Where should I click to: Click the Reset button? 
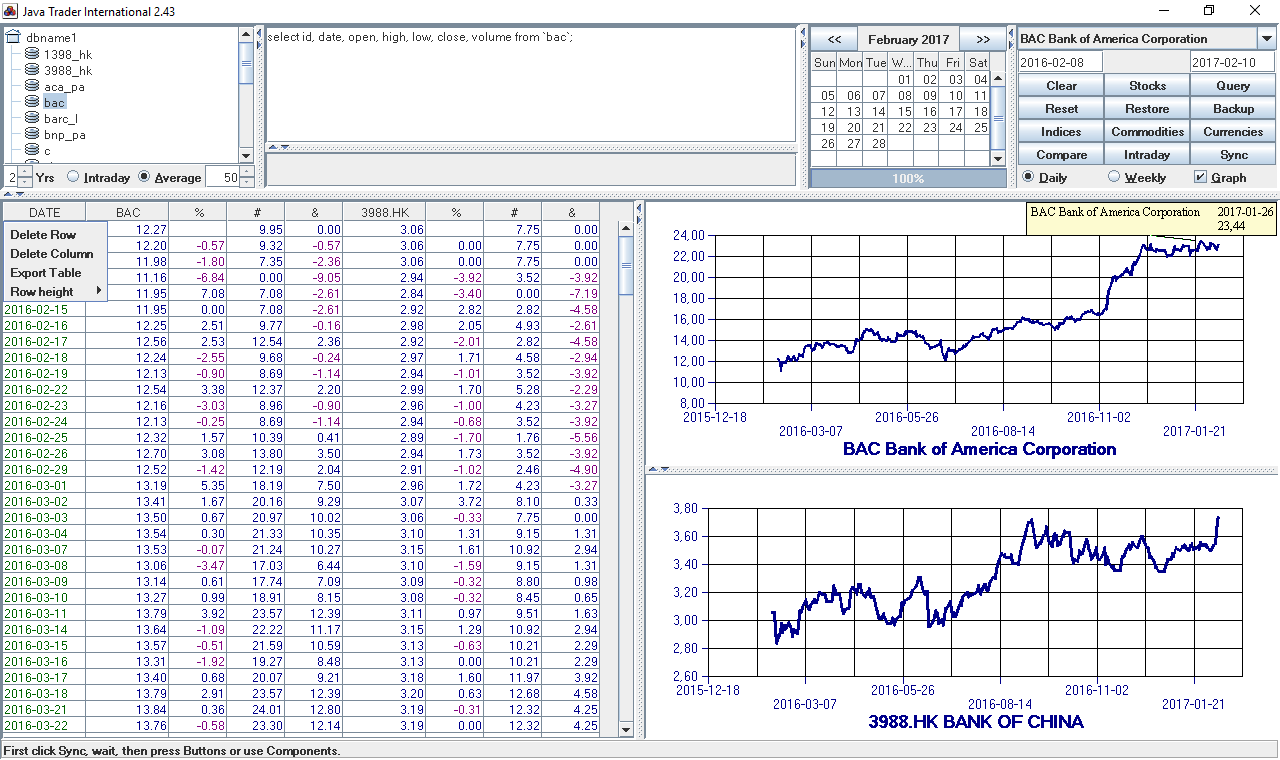pyautogui.click(x=1061, y=109)
